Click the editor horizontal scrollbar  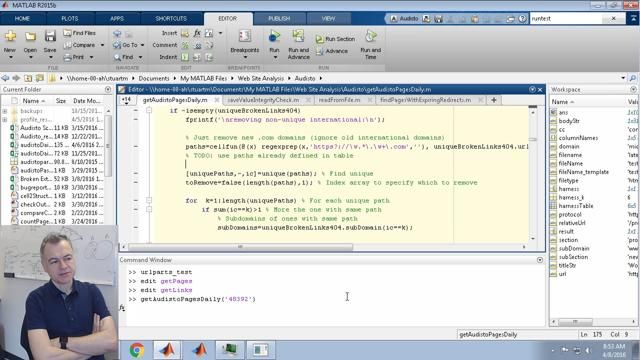[240, 247]
